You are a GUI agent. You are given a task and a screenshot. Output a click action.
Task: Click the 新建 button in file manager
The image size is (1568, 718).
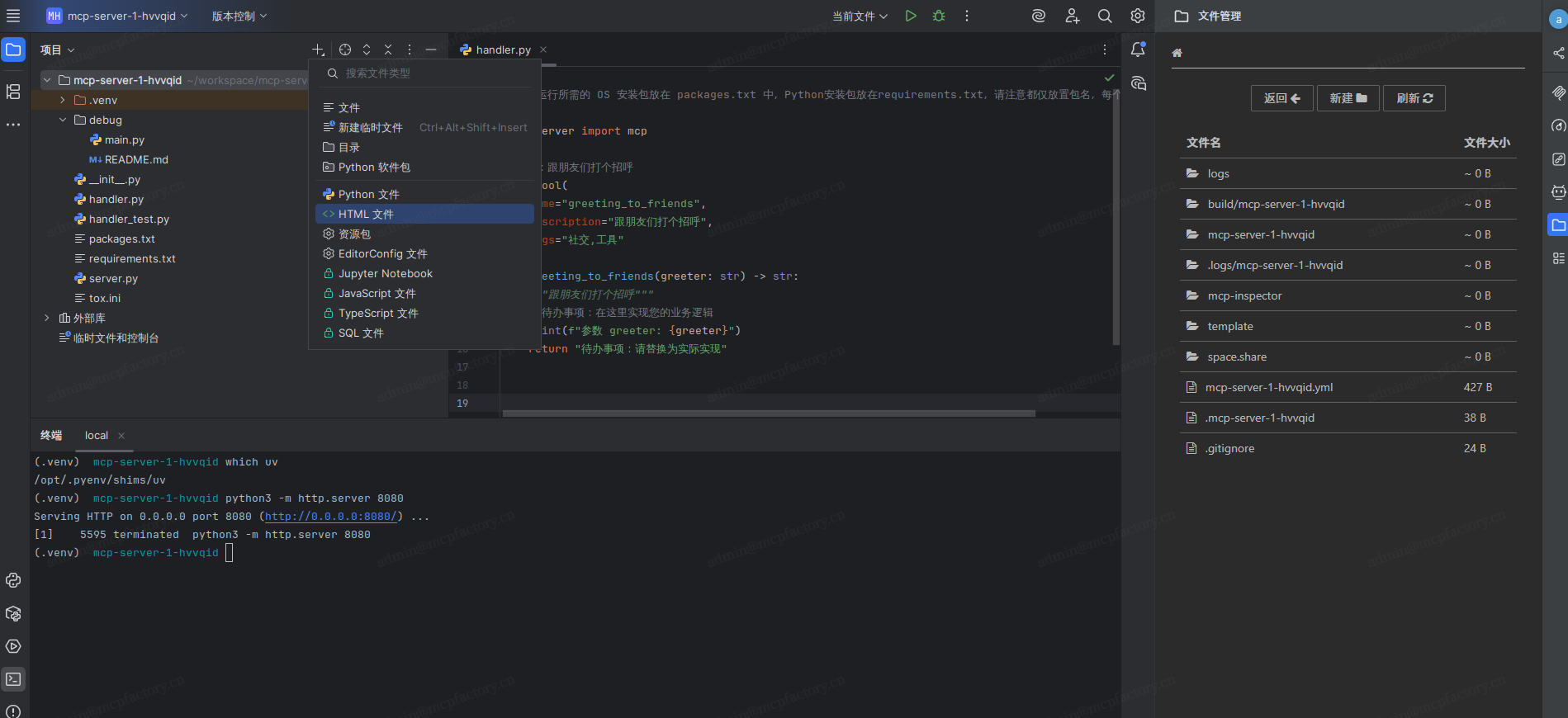1348,98
